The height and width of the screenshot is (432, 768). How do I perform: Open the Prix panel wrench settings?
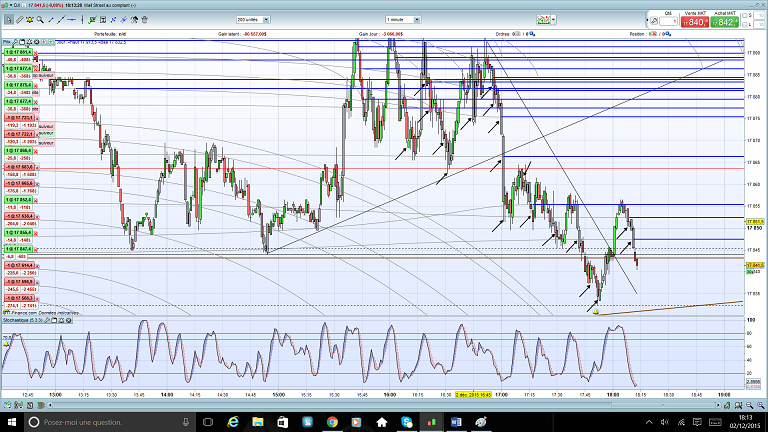15,42
